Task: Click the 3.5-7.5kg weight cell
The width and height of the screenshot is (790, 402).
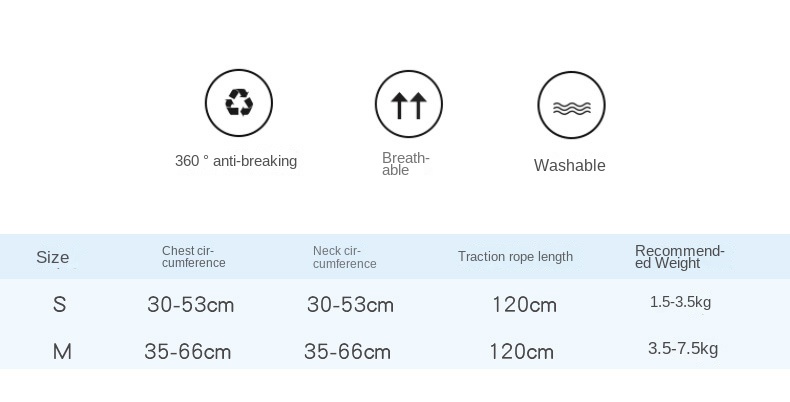Action: tap(683, 349)
